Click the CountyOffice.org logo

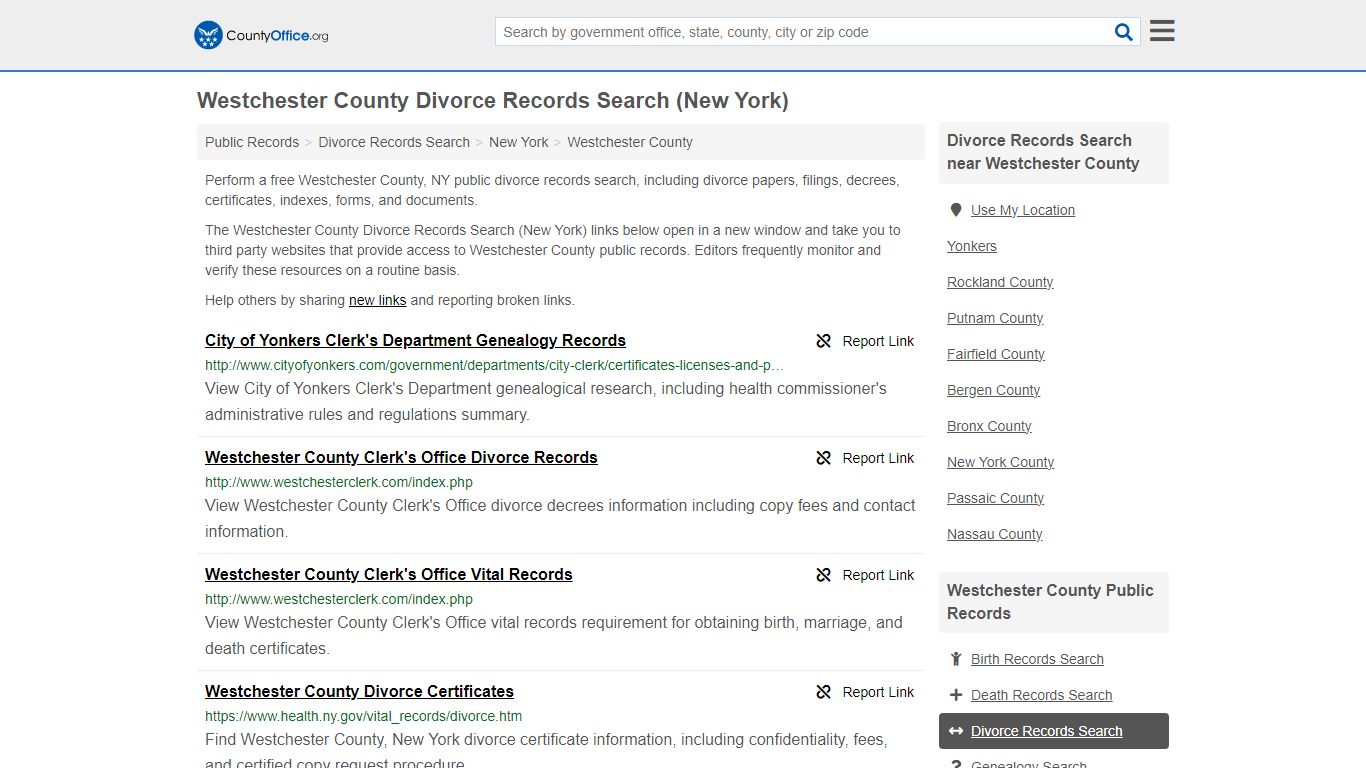click(261, 35)
